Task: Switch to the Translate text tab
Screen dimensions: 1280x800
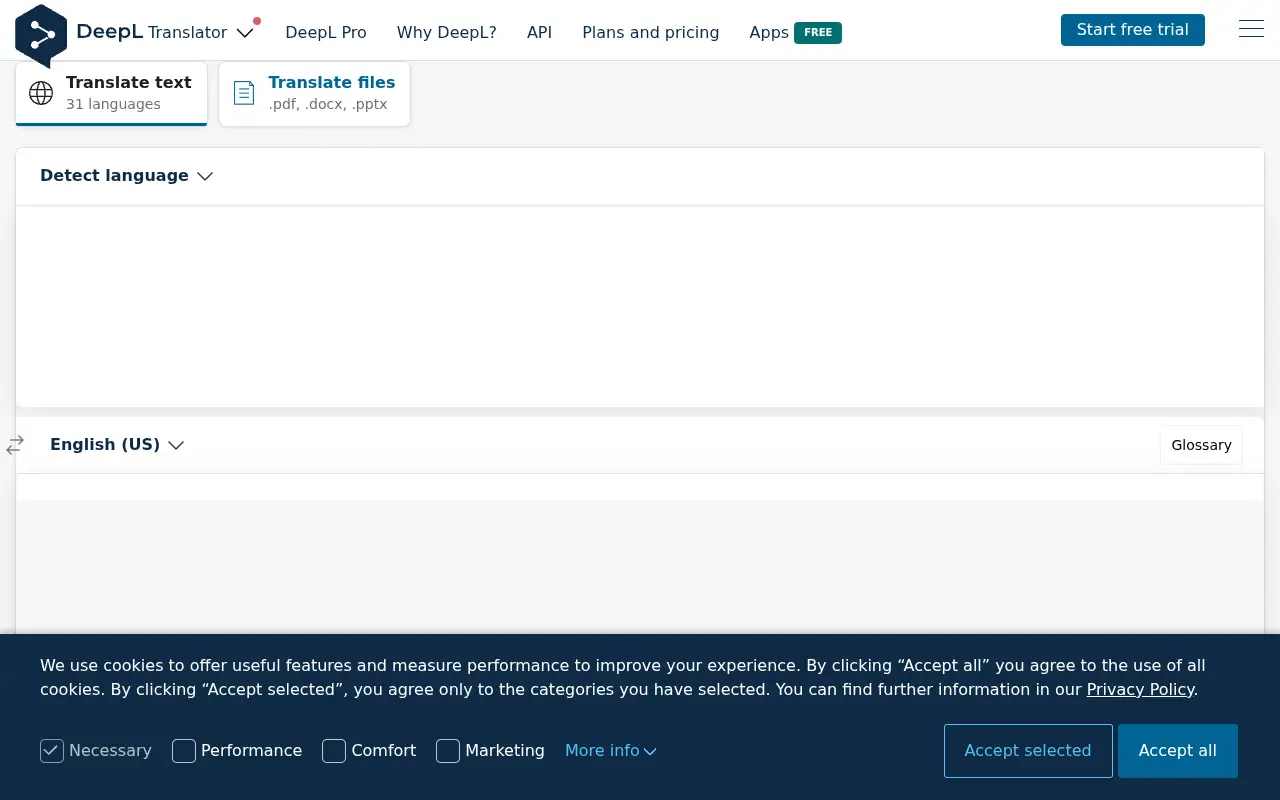Action: click(111, 94)
